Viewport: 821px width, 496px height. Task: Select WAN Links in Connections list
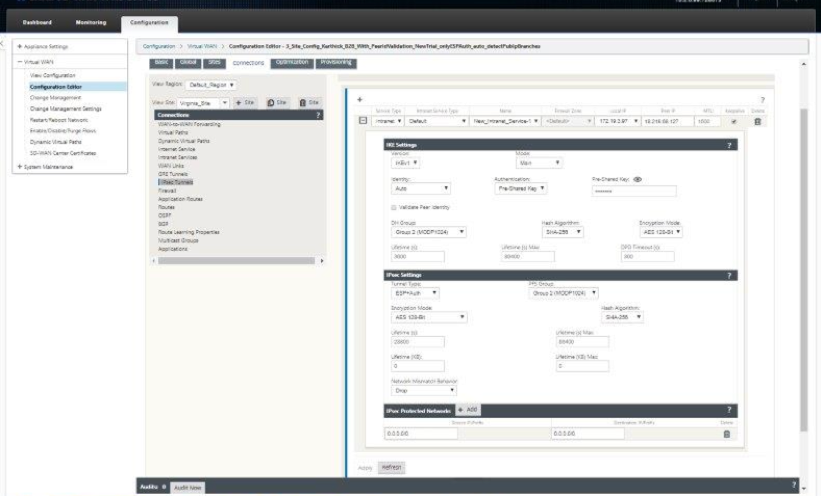(x=171, y=166)
